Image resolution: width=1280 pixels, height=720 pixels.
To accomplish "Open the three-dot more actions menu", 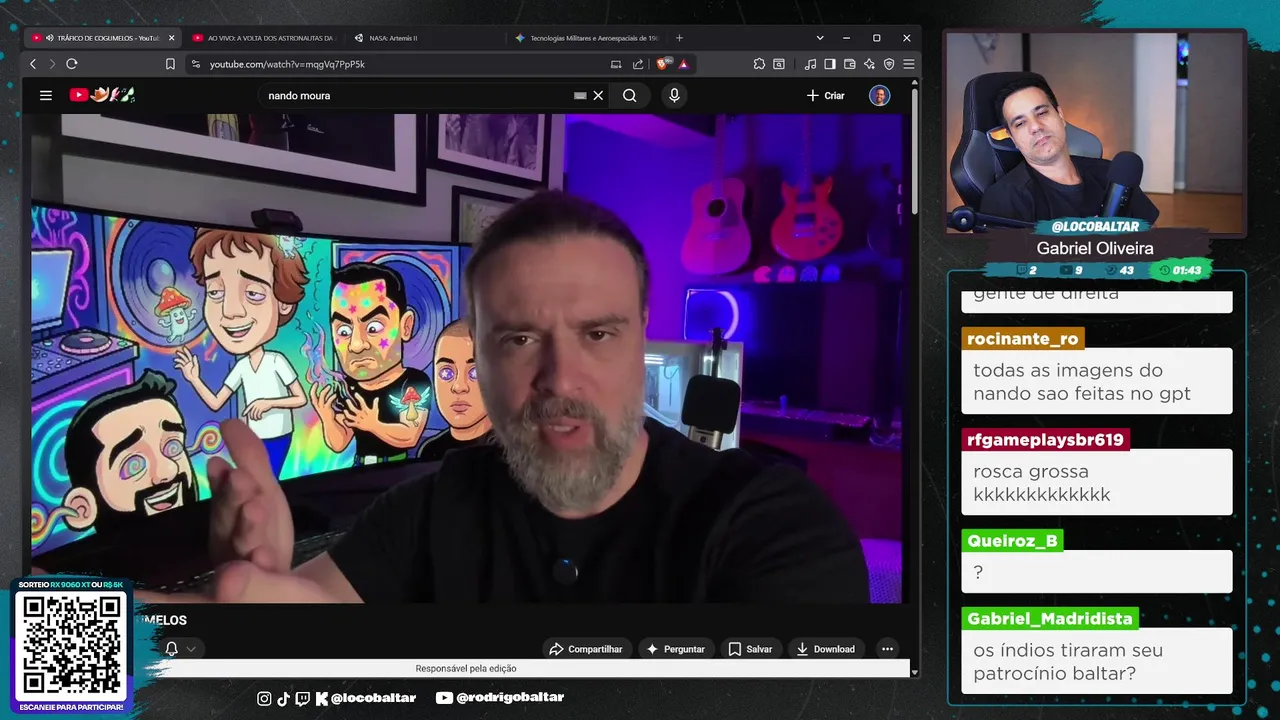I will (887, 649).
